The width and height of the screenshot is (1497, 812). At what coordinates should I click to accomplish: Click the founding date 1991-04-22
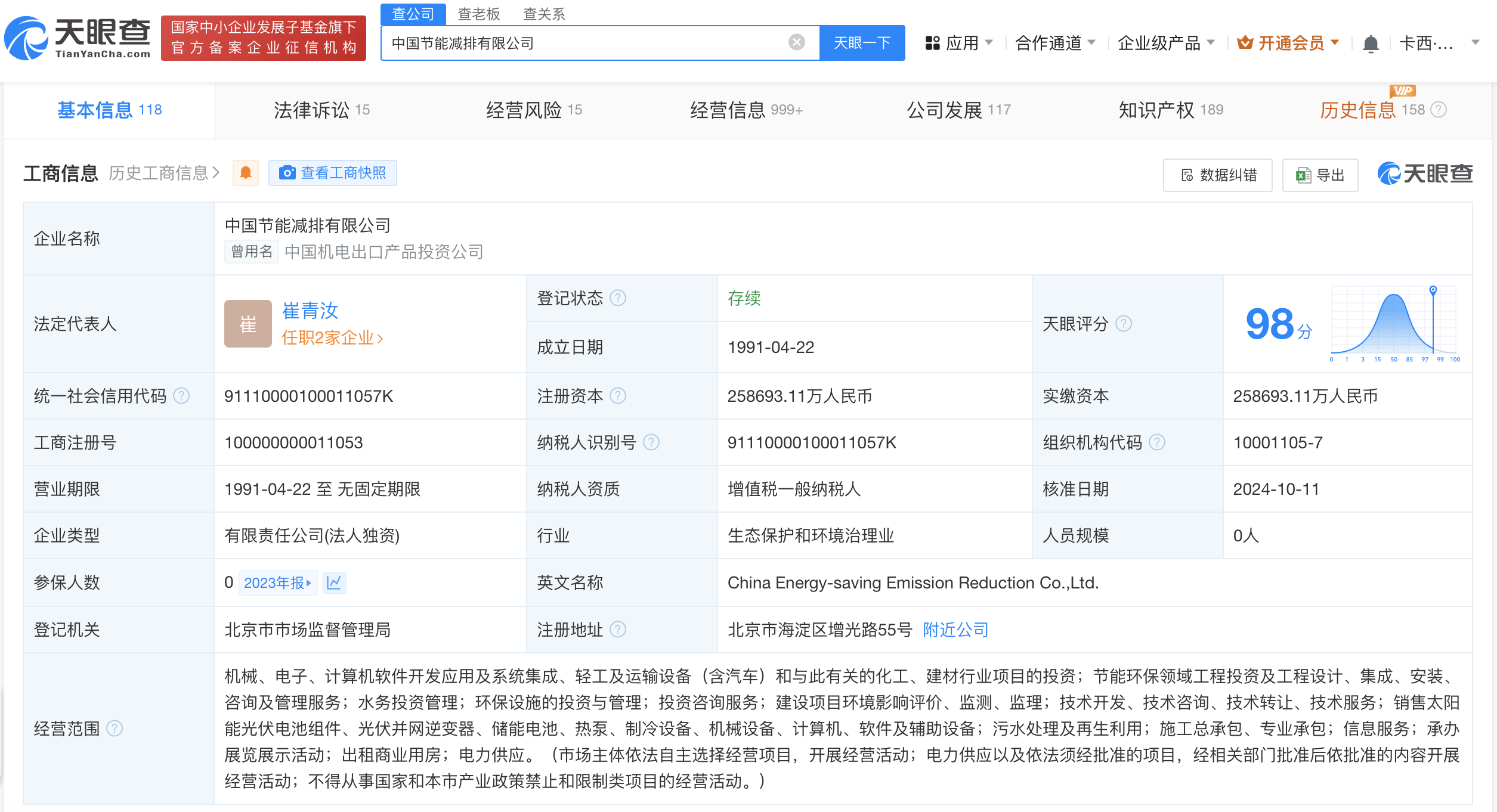point(771,347)
